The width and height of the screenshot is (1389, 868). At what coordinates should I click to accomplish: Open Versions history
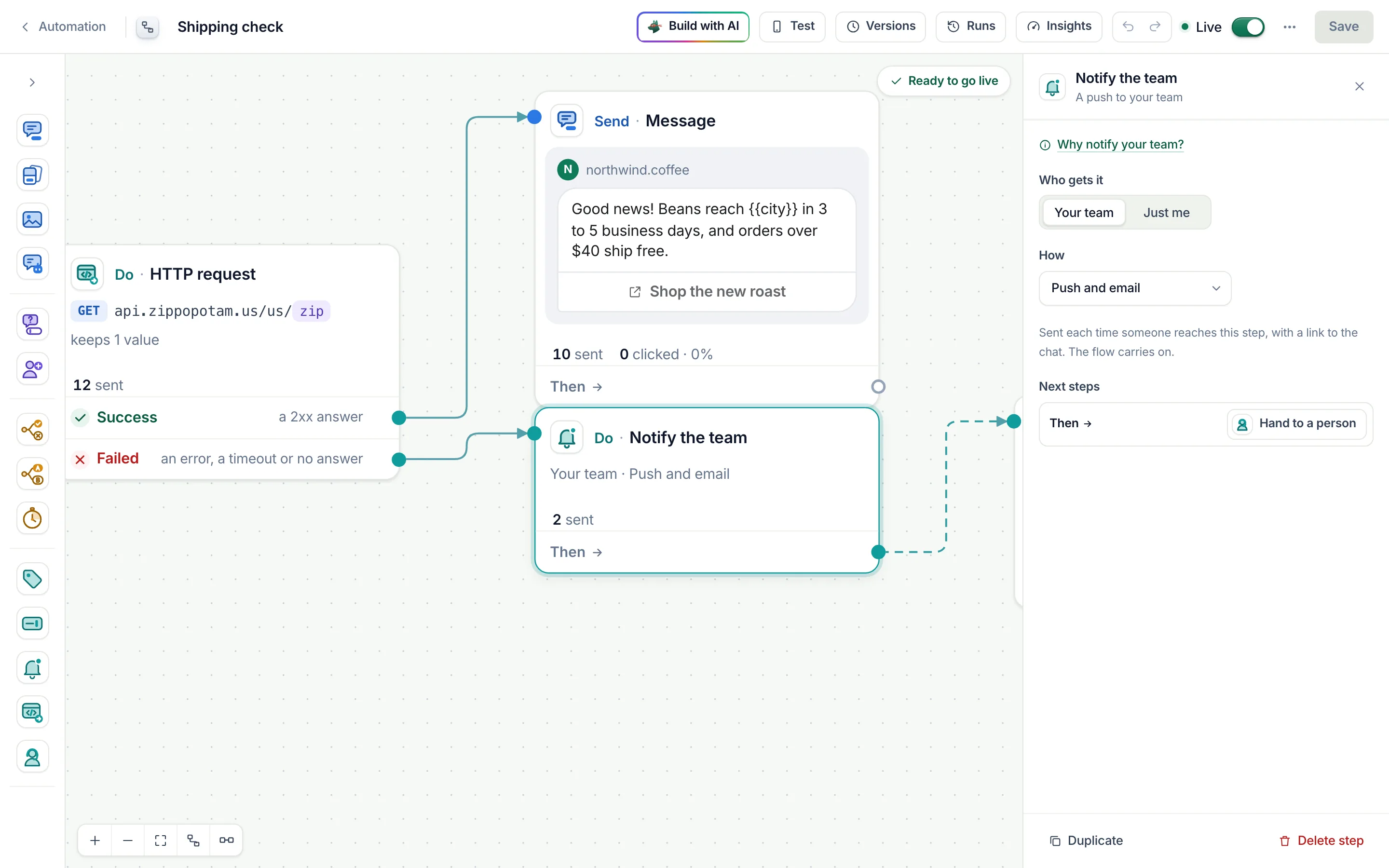tap(881, 27)
